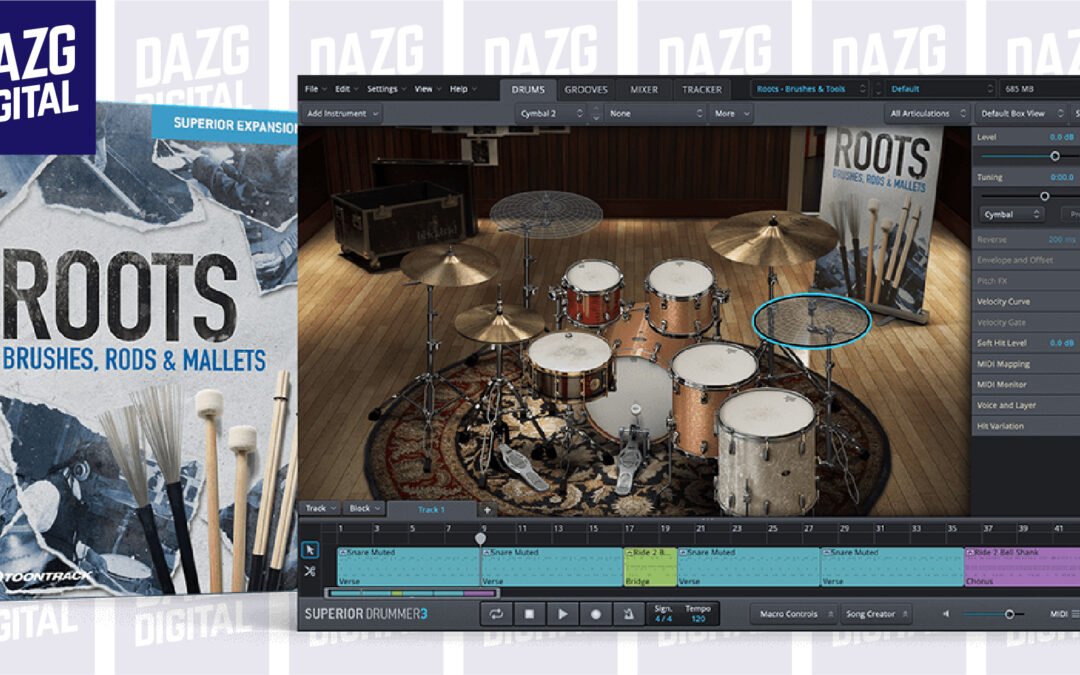
Task: Expand the More dropdown
Action: (730, 114)
